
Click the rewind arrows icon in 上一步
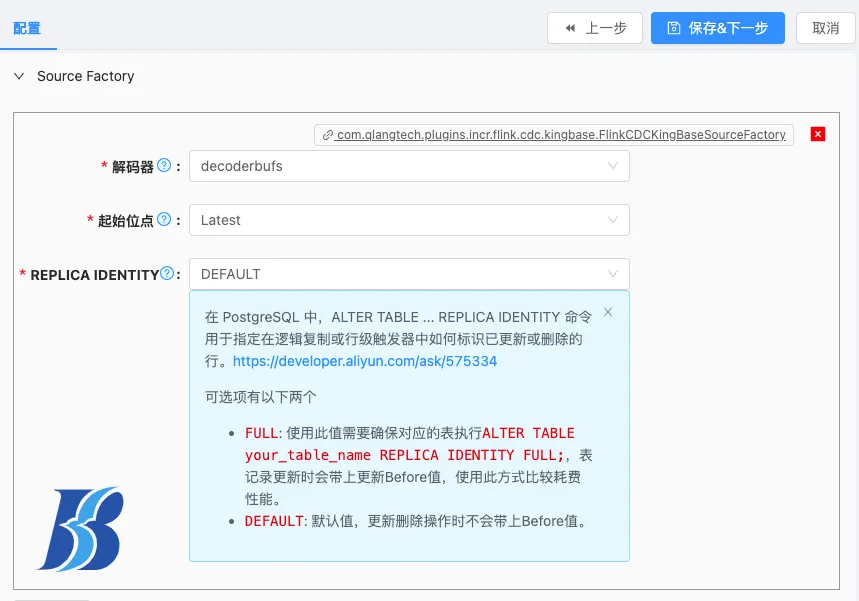pyautogui.click(x=570, y=28)
